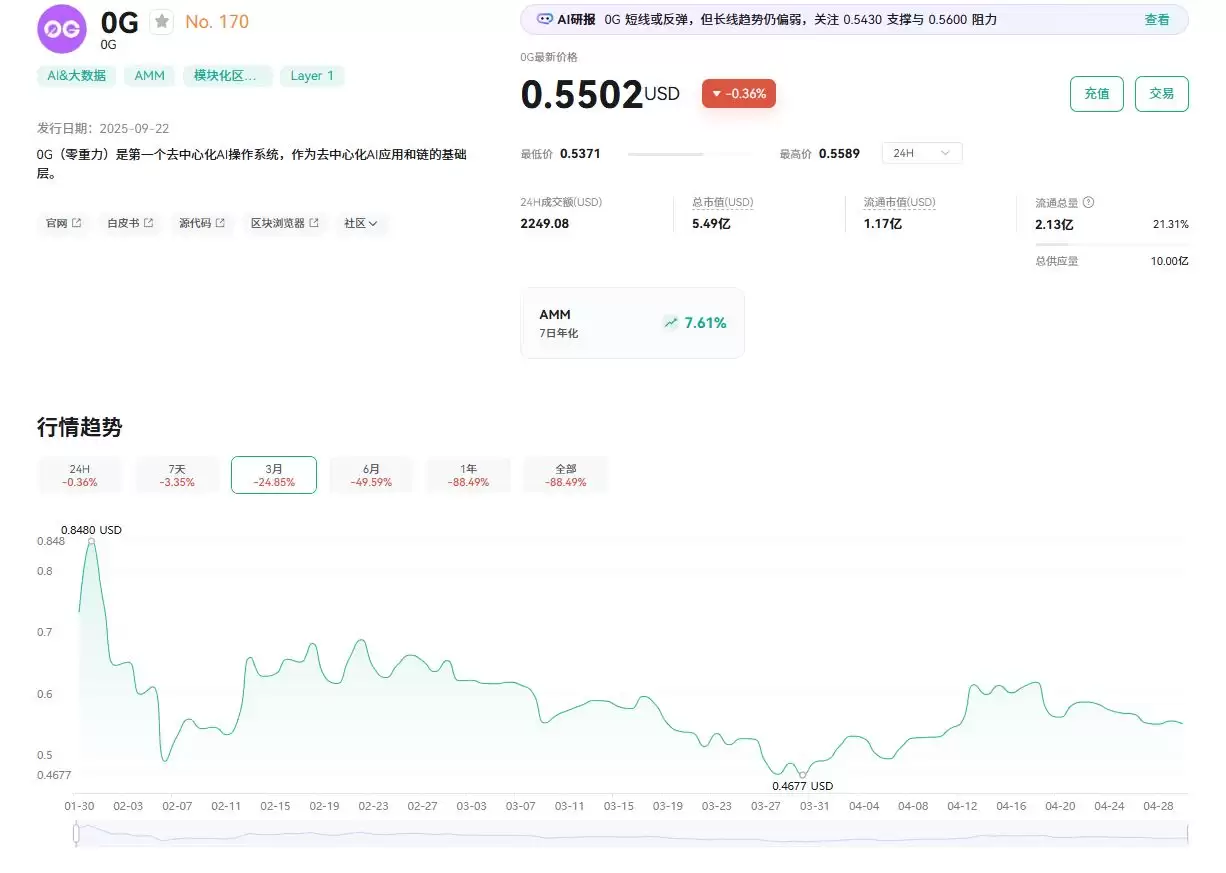Image resolution: width=1226 pixels, height=873 pixels.
Task: Open the 24H range dropdown
Action: coord(922,153)
